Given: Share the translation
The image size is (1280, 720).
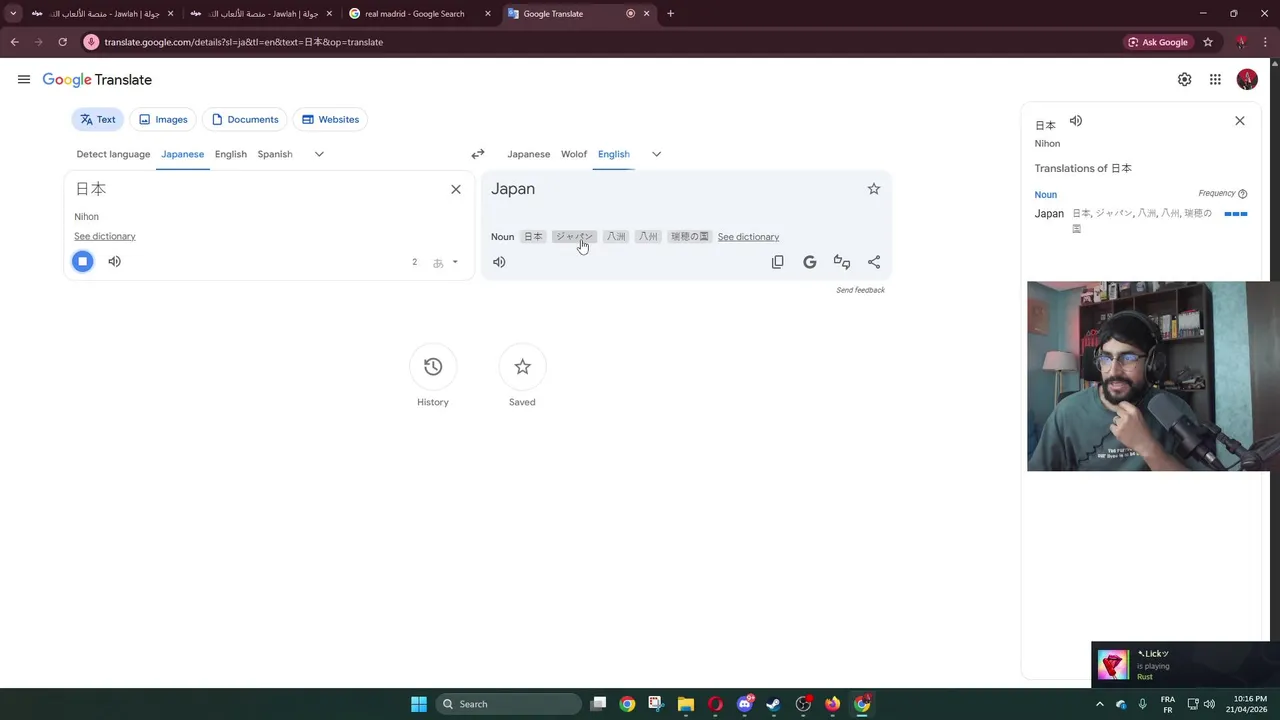Looking at the screenshot, I should click(874, 262).
